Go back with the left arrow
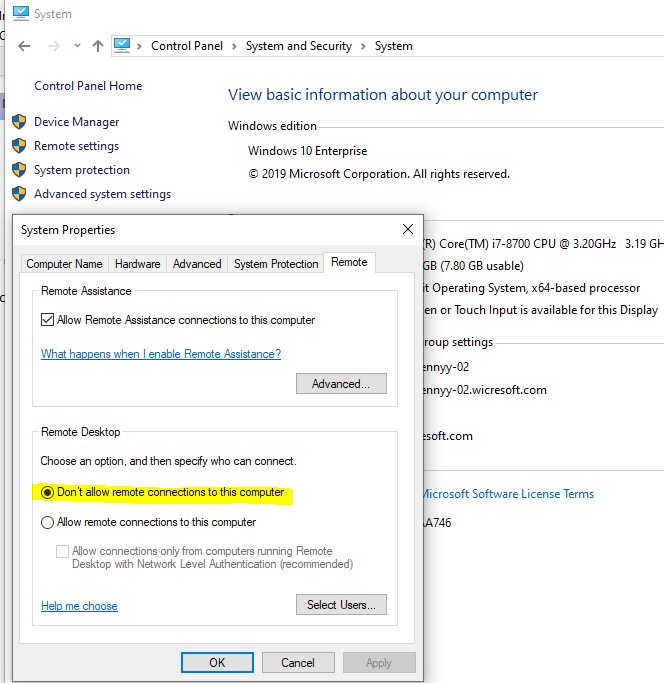This screenshot has width=664, height=683. [x=24, y=46]
